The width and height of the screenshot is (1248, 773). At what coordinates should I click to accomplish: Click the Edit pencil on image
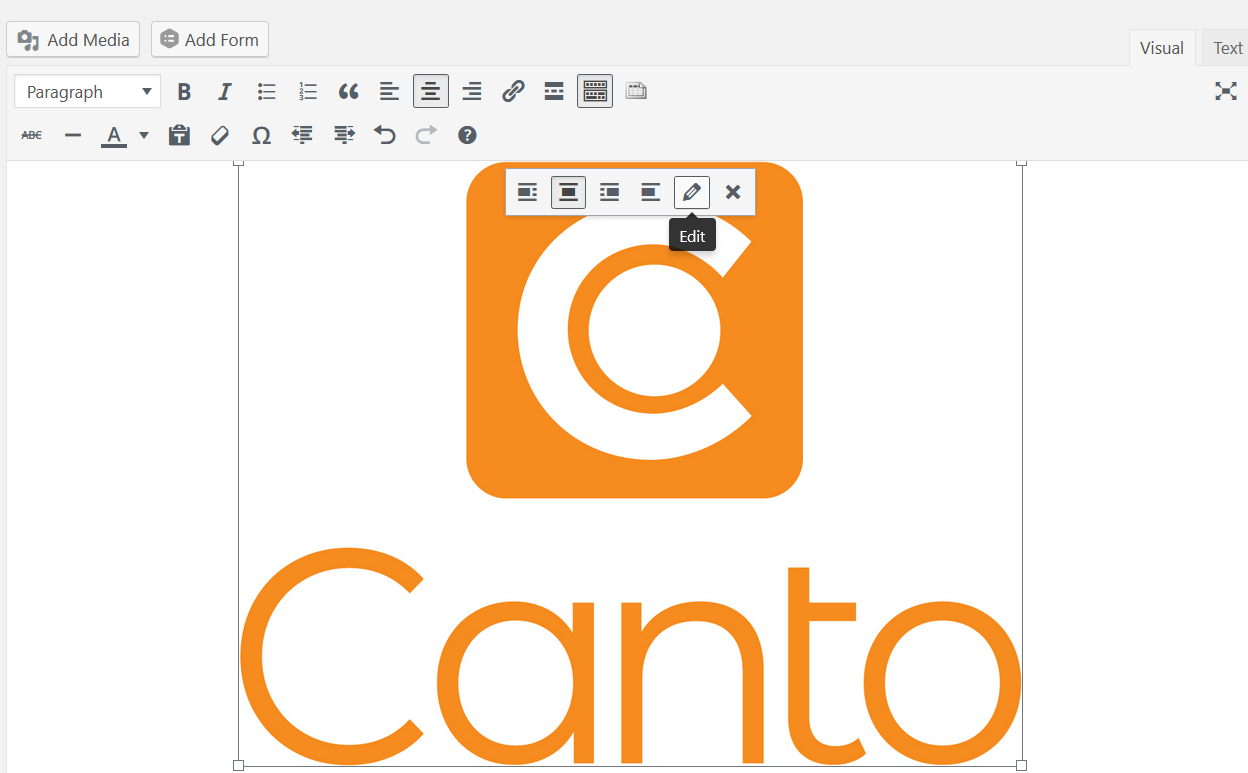coord(692,192)
